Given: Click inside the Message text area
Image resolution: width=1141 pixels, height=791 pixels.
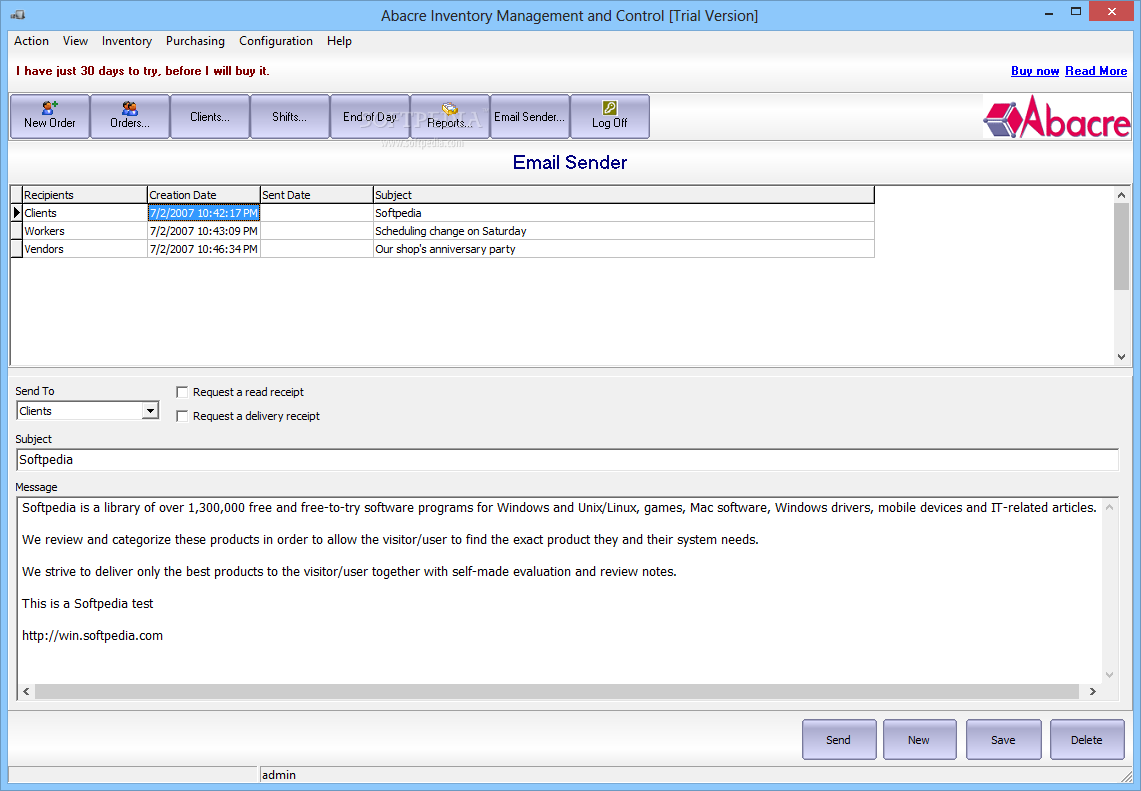Looking at the screenshot, I should [559, 589].
